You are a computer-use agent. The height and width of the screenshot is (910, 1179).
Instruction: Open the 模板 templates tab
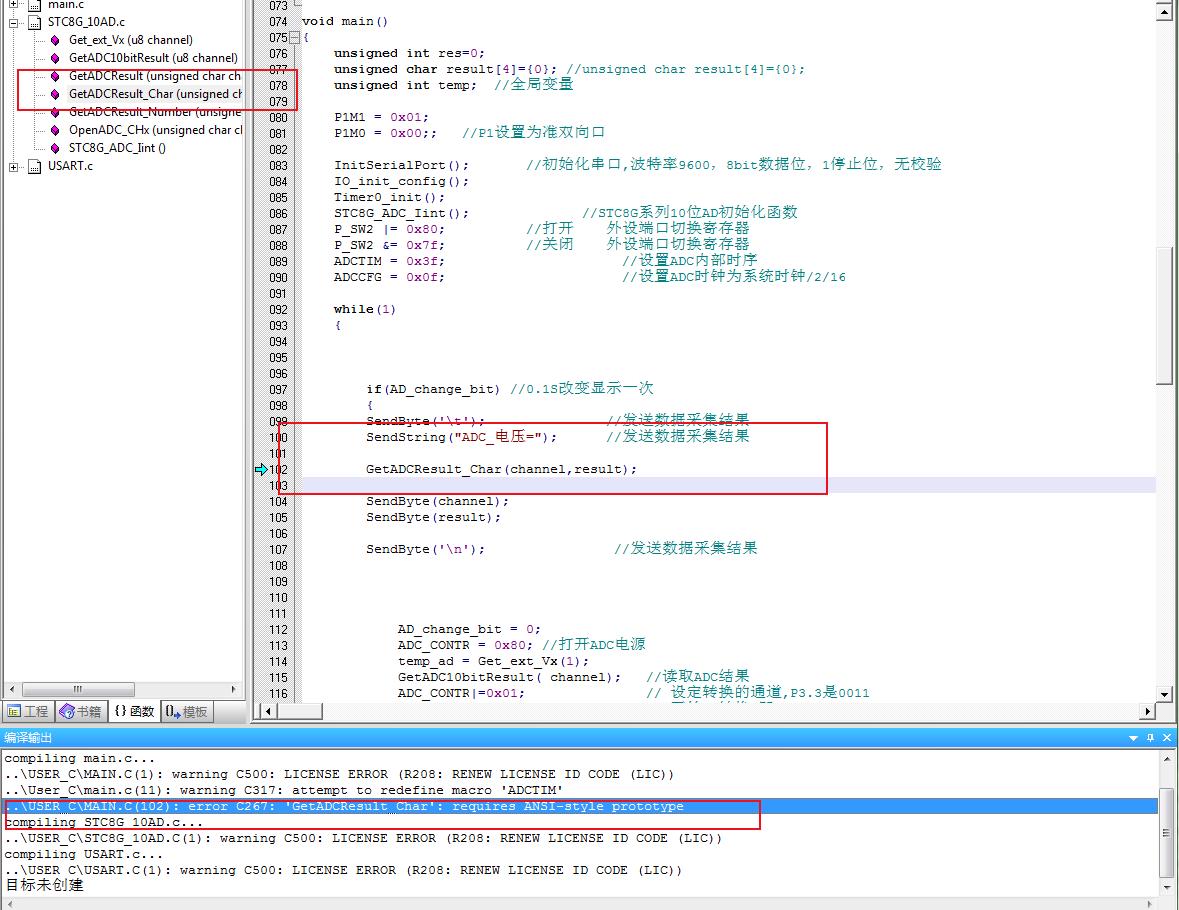(x=187, y=712)
